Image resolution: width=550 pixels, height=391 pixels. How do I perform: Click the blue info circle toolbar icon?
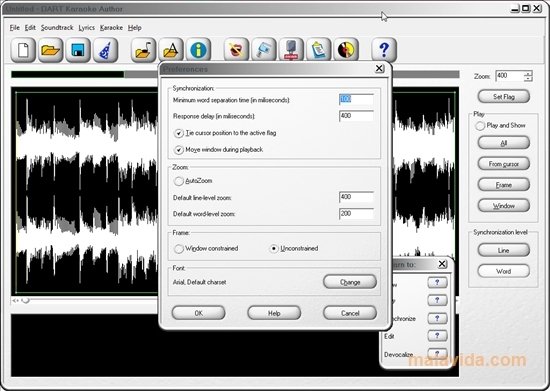point(199,50)
